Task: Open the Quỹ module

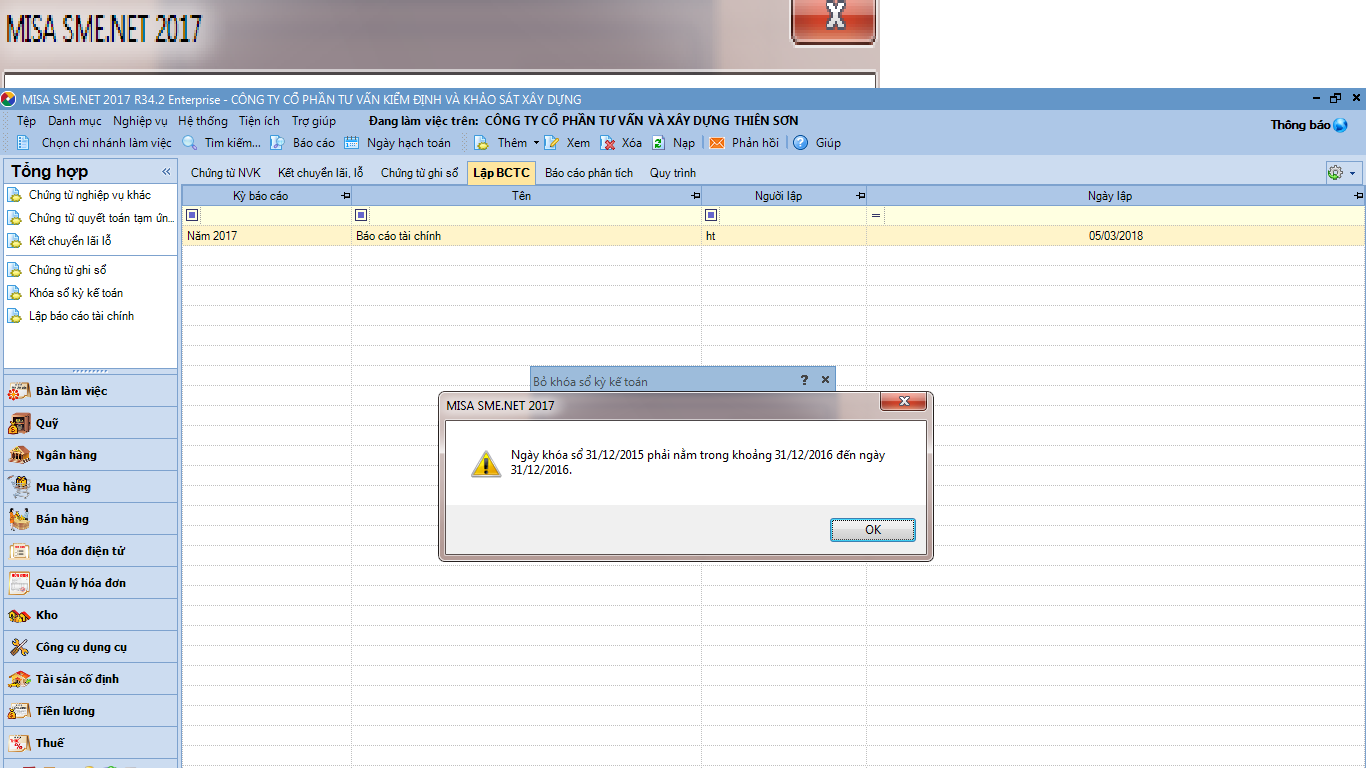Action: coord(91,423)
